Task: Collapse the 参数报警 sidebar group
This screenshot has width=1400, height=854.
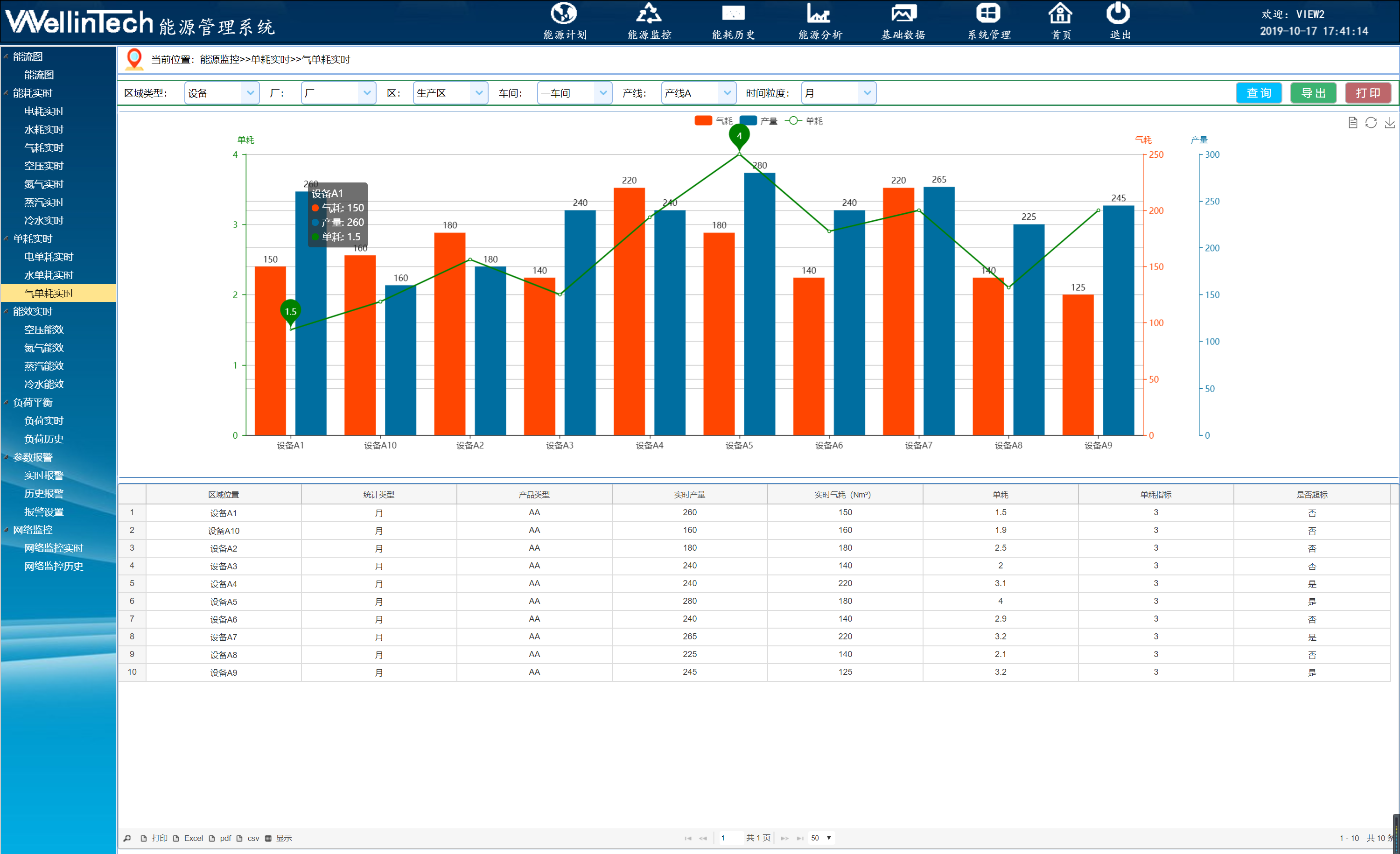Action: (6, 457)
